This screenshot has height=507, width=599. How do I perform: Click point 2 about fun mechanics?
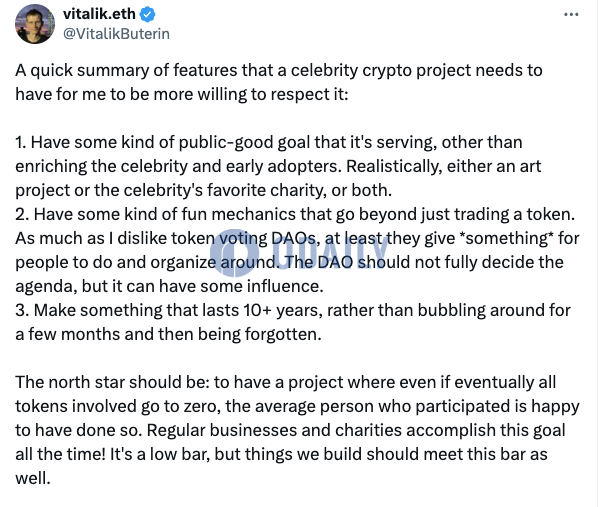[x=297, y=250]
